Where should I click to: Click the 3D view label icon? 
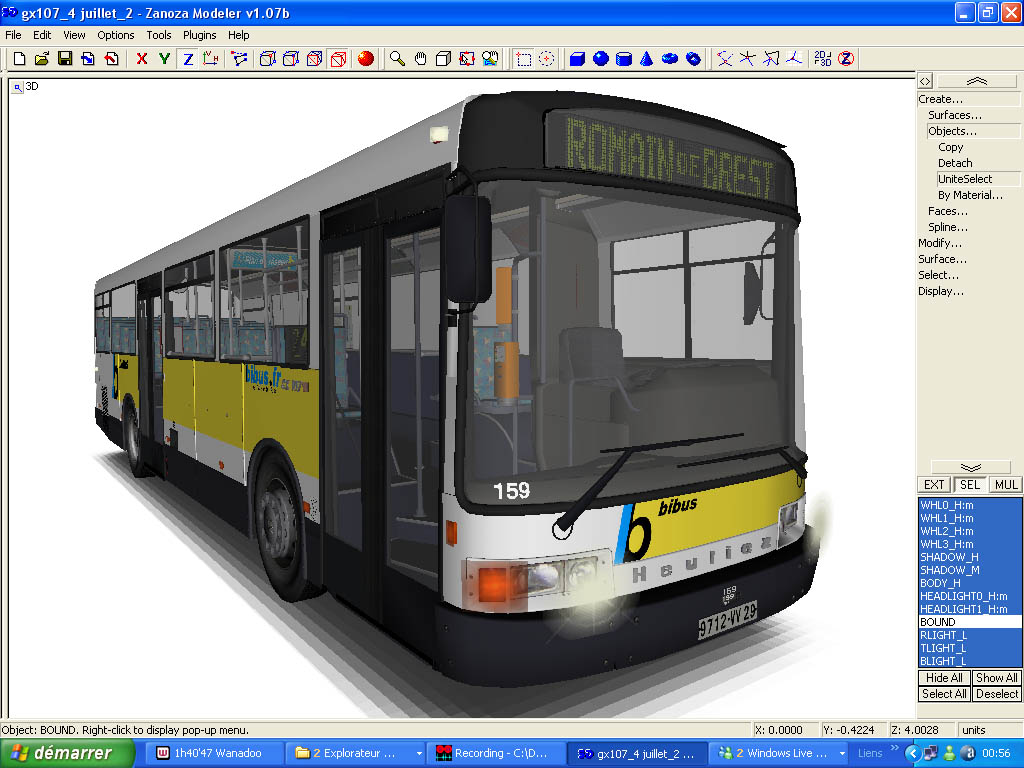(x=18, y=86)
